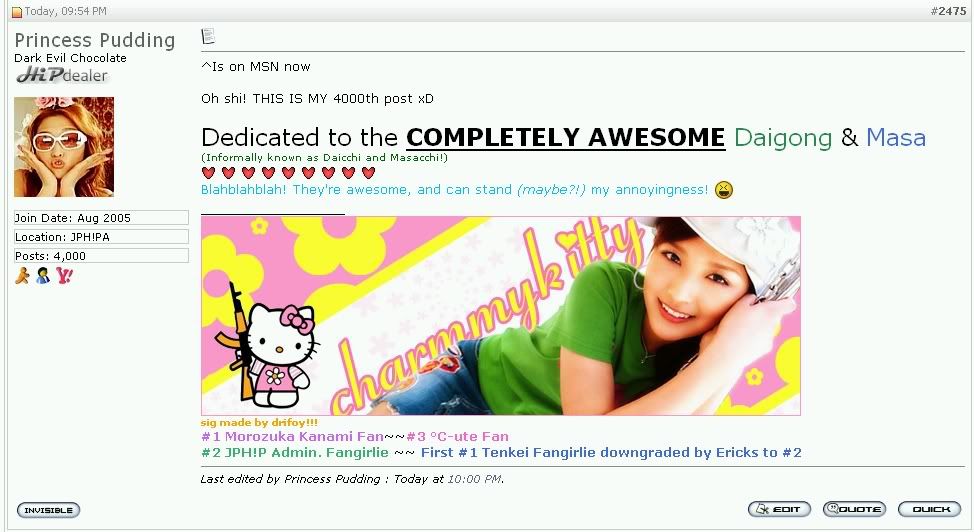Click the Posts: 4,000 field
The width and height of the screenshot is (974, 532).
[101, 256]
